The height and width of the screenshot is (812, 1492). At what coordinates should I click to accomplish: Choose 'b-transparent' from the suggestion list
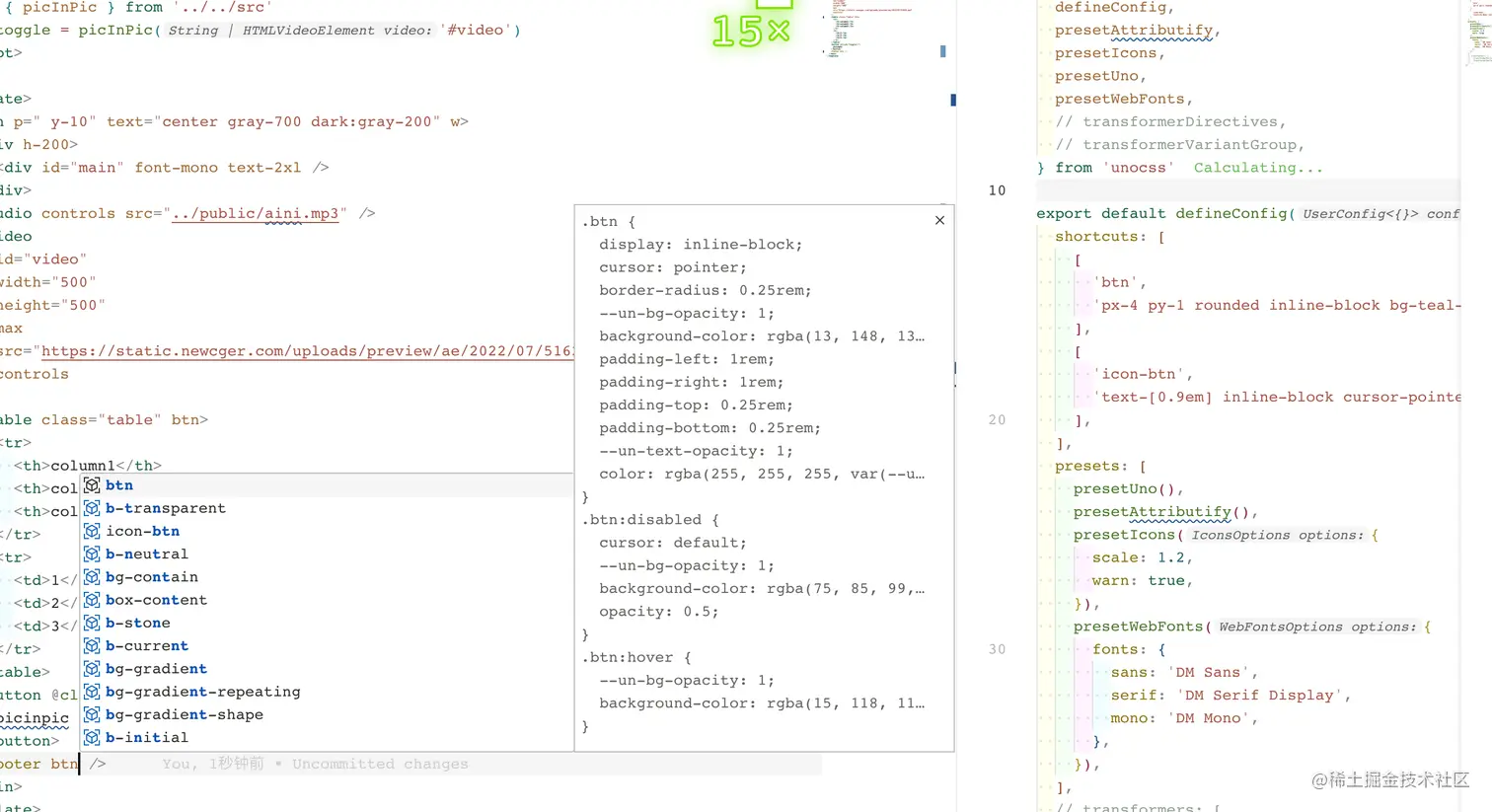pyautogui.click(x=327, y=508)
